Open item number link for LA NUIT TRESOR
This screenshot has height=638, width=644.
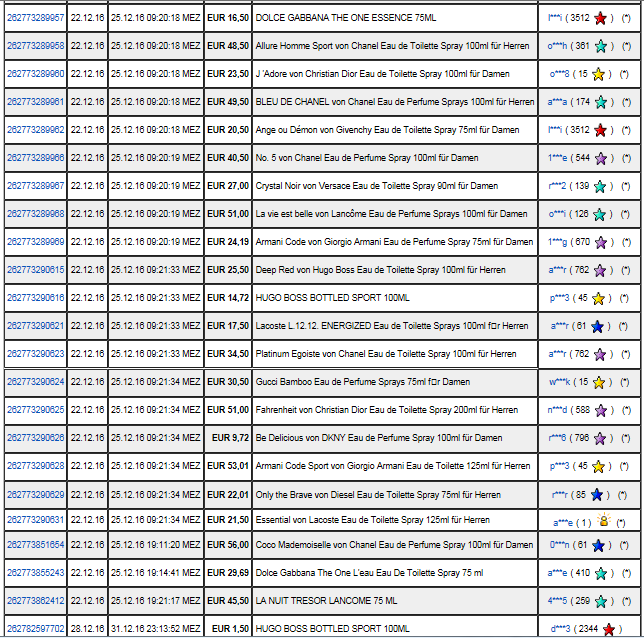[x=36, y=601]
